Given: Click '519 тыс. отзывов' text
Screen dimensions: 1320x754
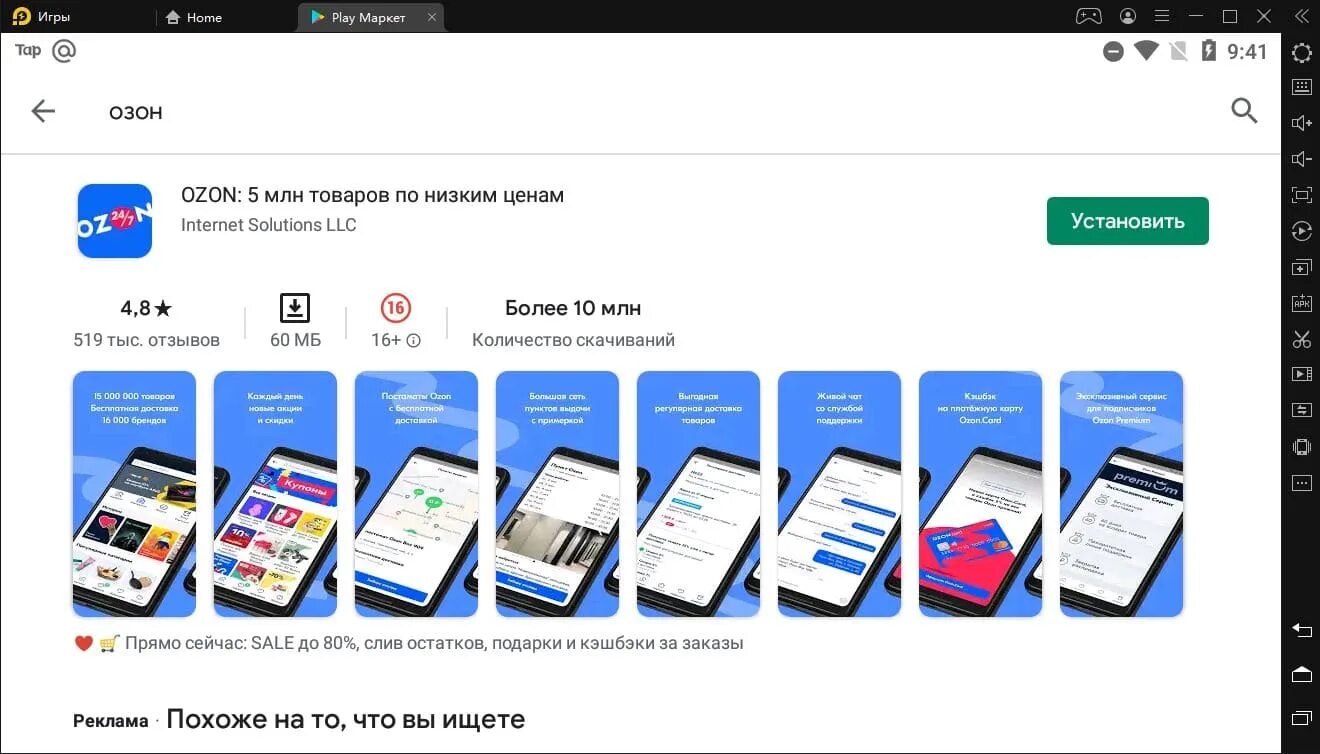Looking at the screenshot, I should click(146, 340).
